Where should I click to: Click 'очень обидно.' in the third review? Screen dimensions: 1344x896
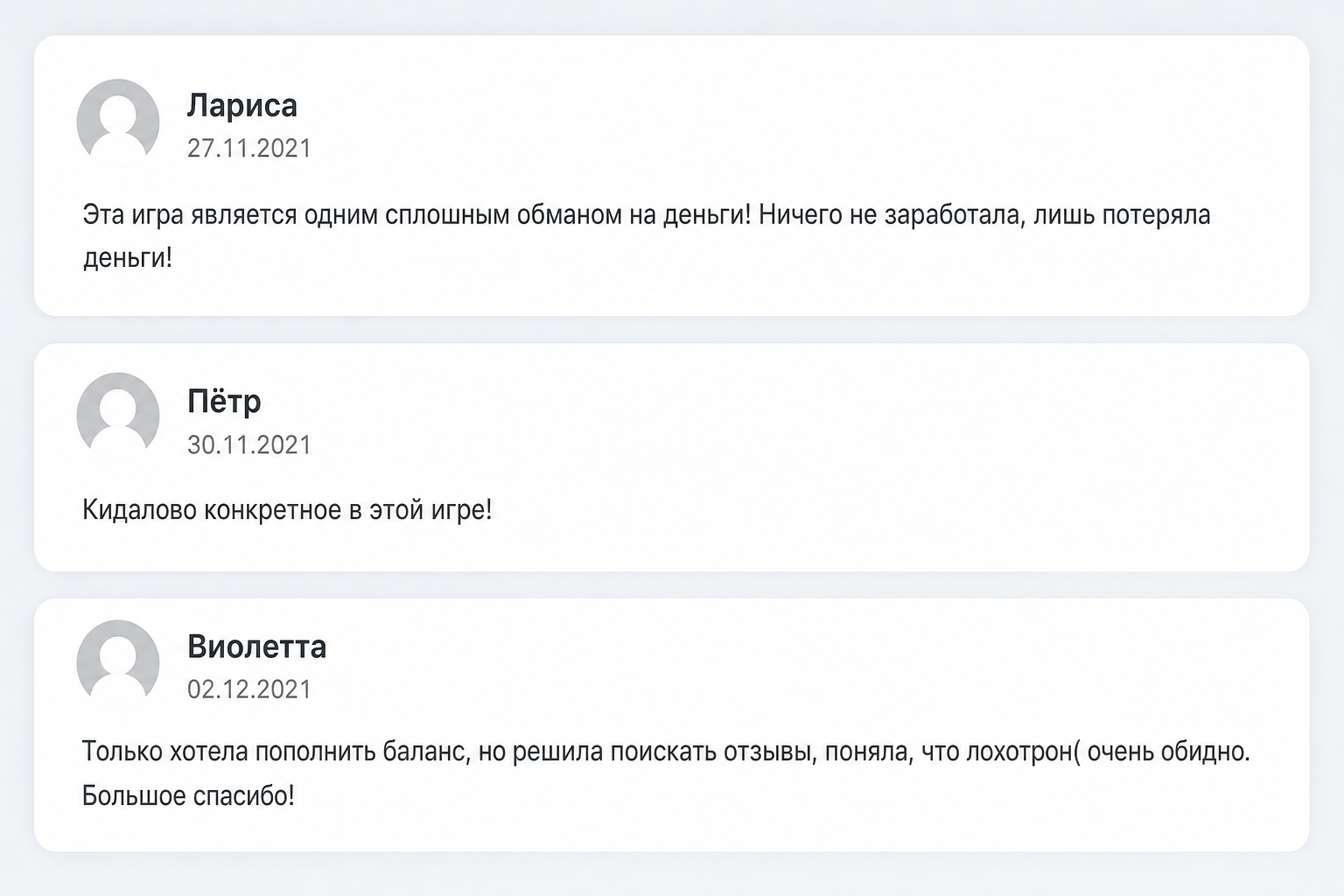(x=1170, y=752)
